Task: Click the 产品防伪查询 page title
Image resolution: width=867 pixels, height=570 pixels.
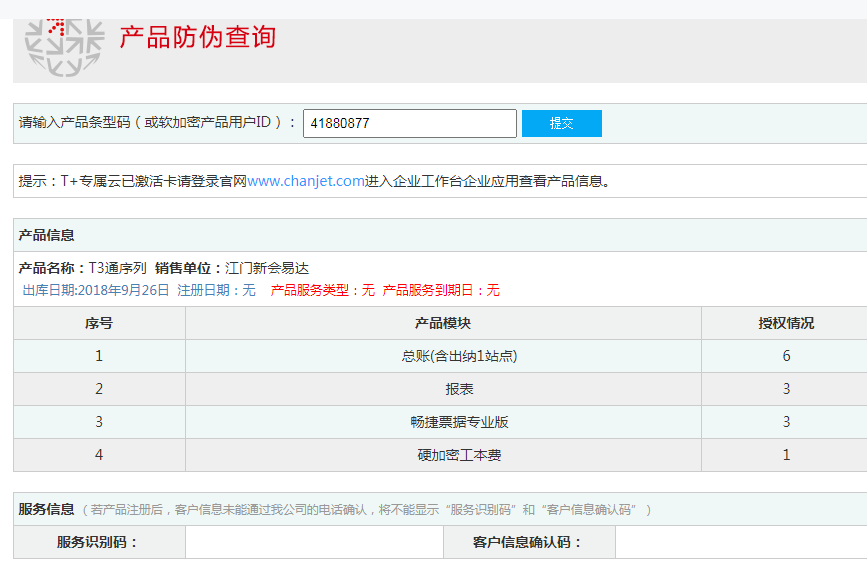Action: [197, 37]
